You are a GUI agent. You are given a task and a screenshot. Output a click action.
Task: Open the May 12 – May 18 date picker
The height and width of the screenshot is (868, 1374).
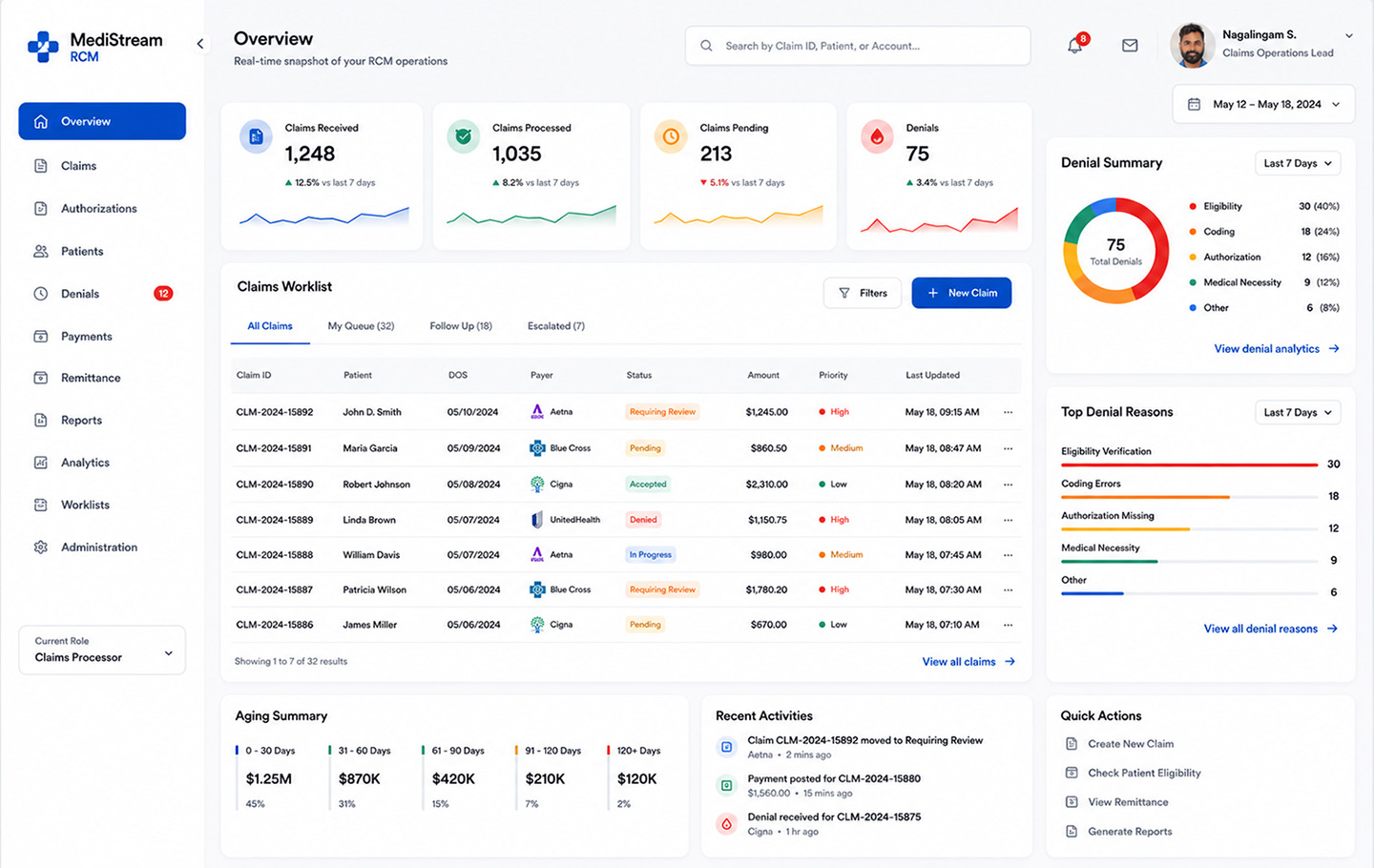coord(1264,104)
